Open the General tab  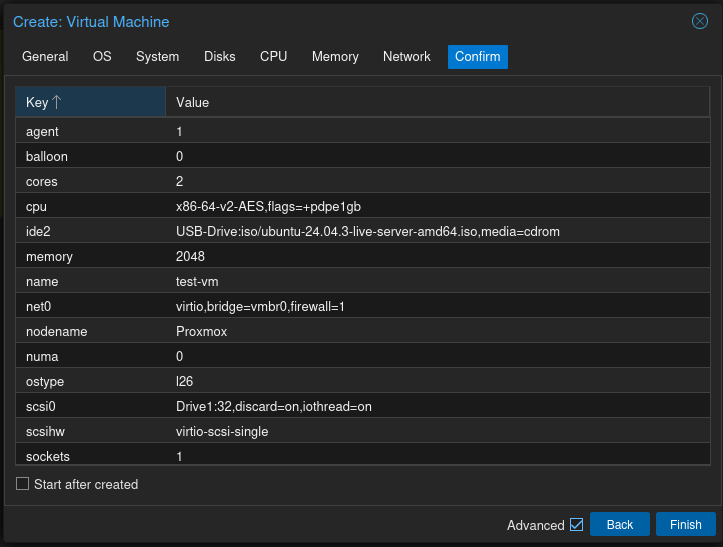(45, 57)
